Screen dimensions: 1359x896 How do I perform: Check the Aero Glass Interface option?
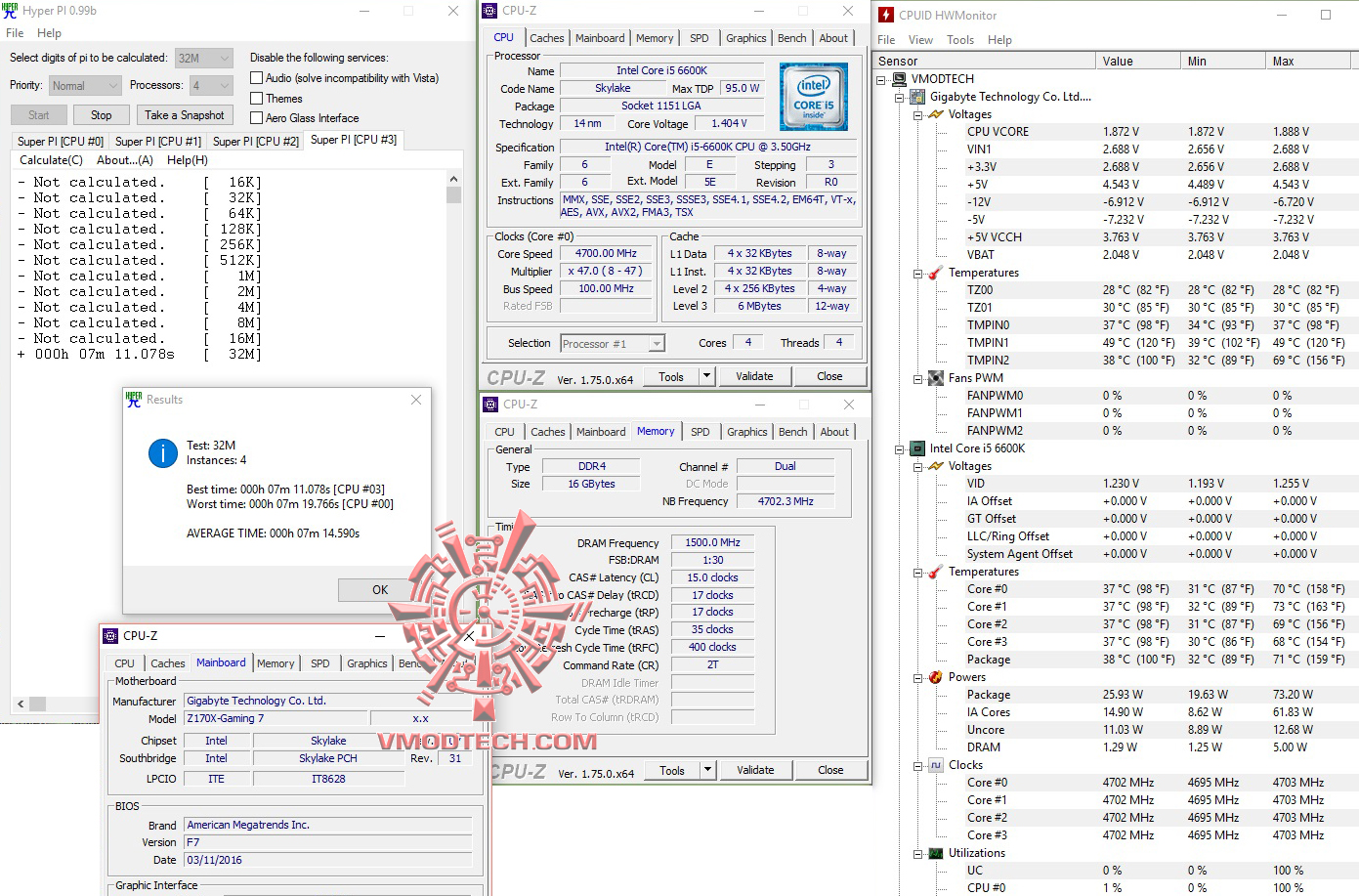(x=257, y=118)
